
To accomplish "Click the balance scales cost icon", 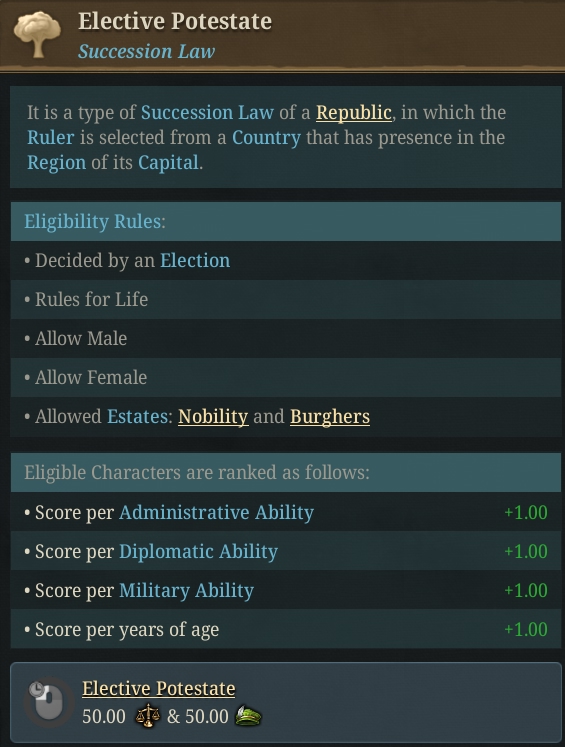I will [x=147, y=716].
